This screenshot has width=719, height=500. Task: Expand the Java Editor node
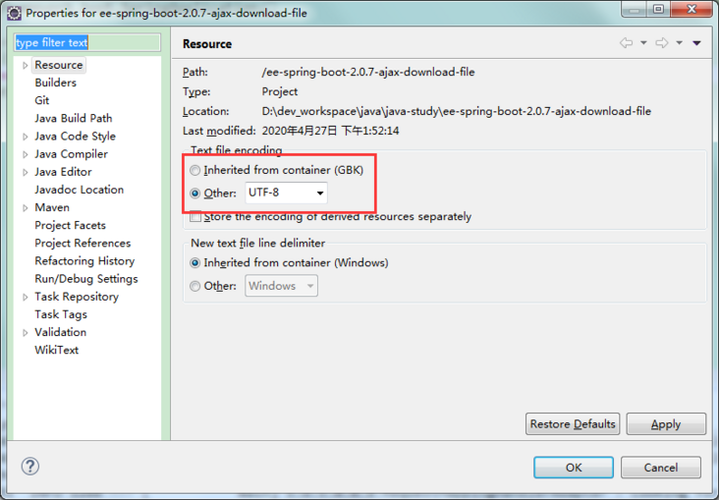pyautogui.click(x=25, y=172)
